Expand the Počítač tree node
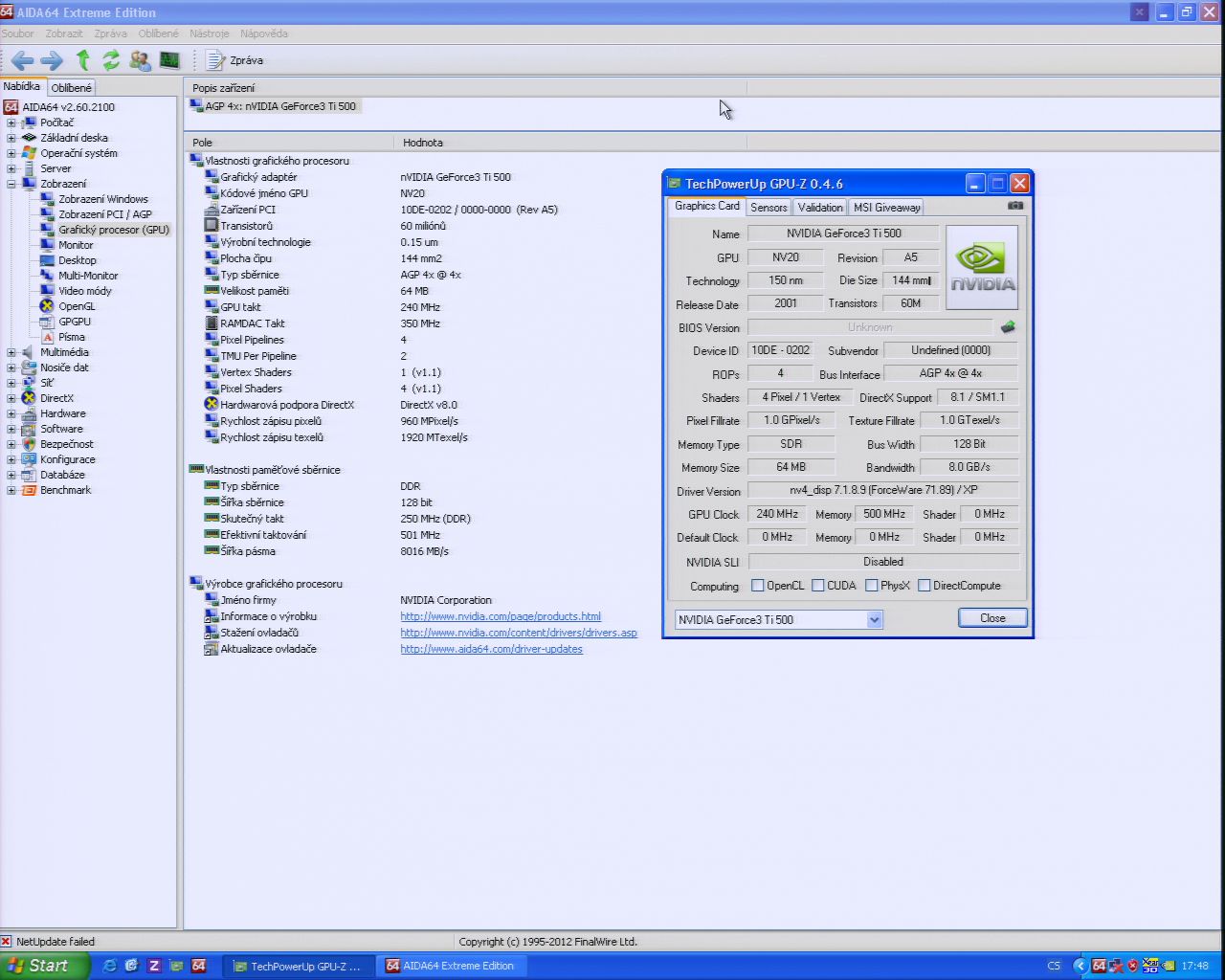This screenshot has width=1225, height=980. pos(11,122)
